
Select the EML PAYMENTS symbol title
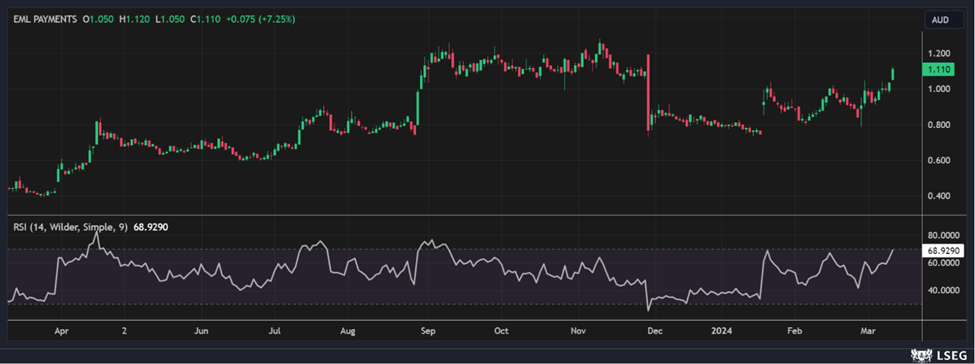coord(45,19)
